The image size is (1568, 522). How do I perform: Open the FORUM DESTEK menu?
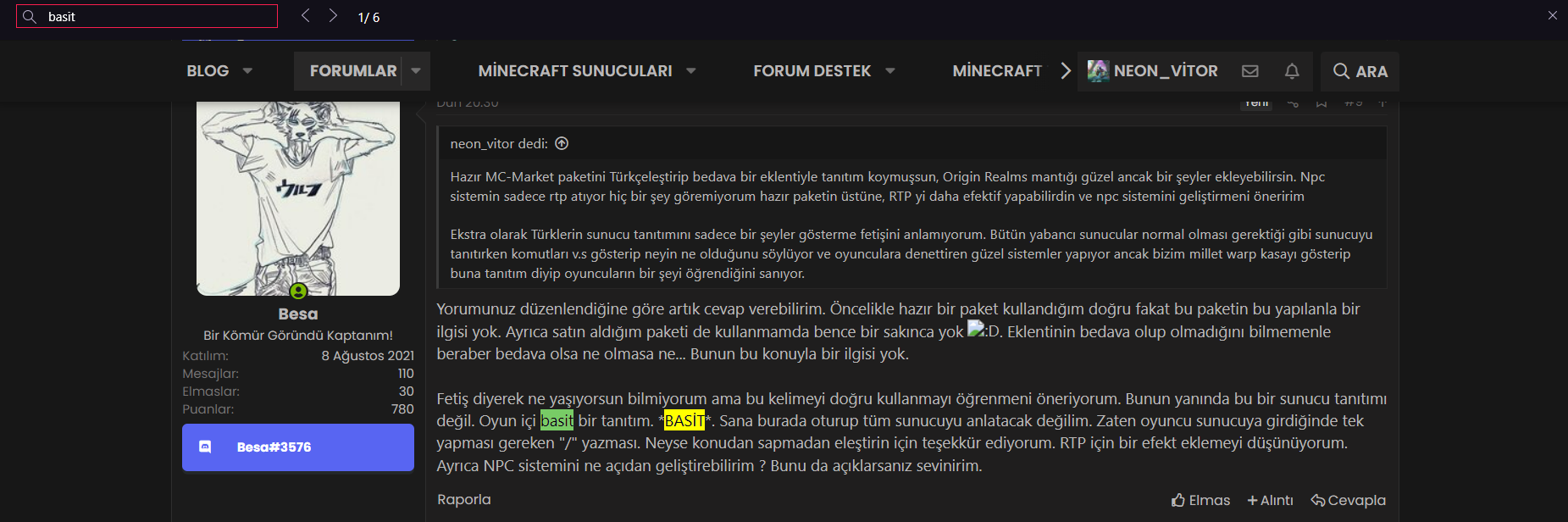(x=812, y=71)
